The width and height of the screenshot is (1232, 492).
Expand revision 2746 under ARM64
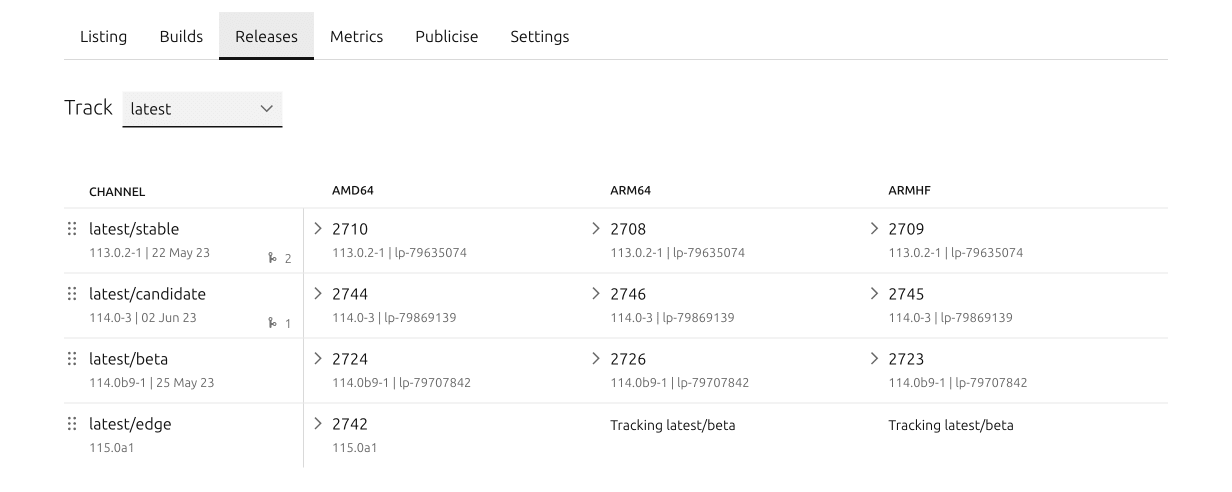click(597, 294)
